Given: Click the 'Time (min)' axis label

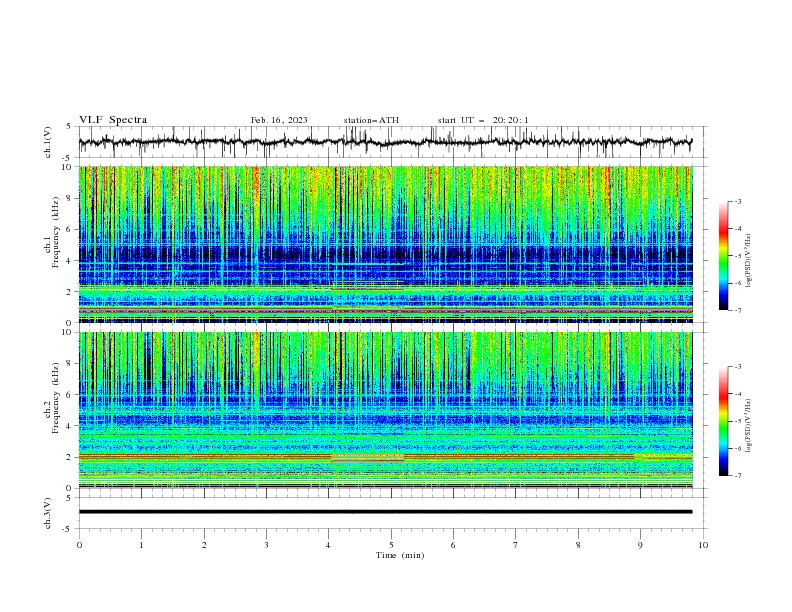Looking at the screenshot, I should 400,555.
